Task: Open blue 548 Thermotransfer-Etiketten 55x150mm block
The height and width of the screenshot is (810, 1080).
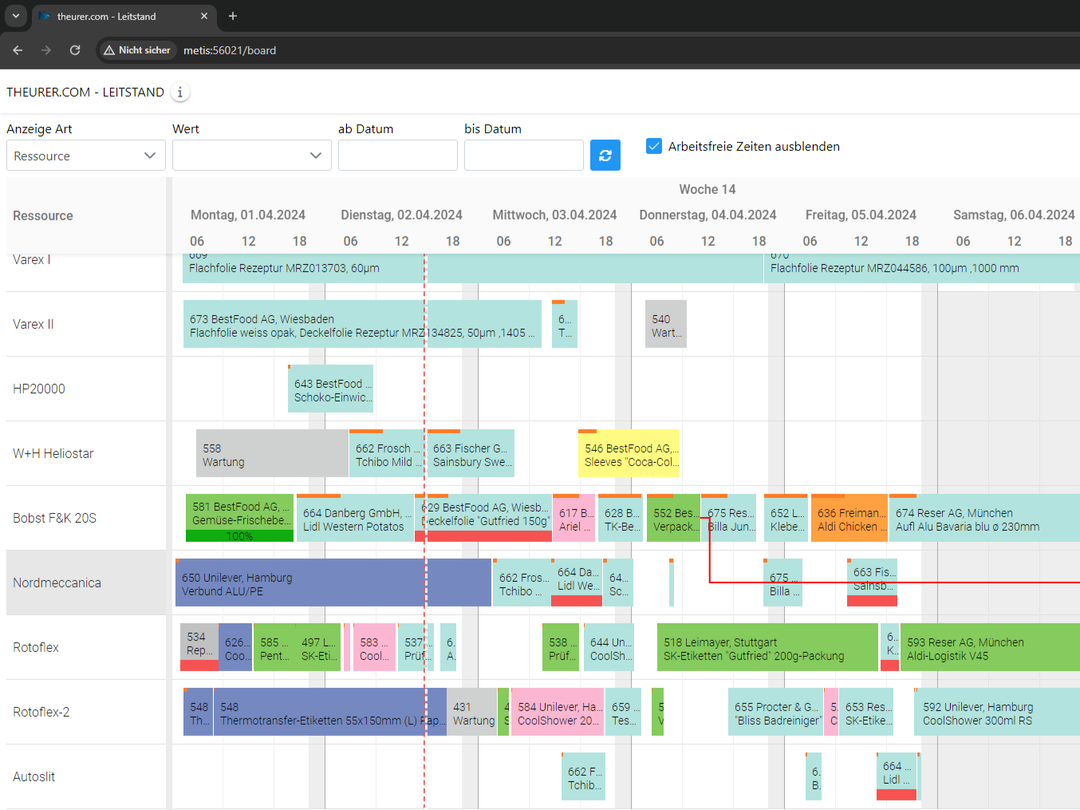Action: (330, 712)
